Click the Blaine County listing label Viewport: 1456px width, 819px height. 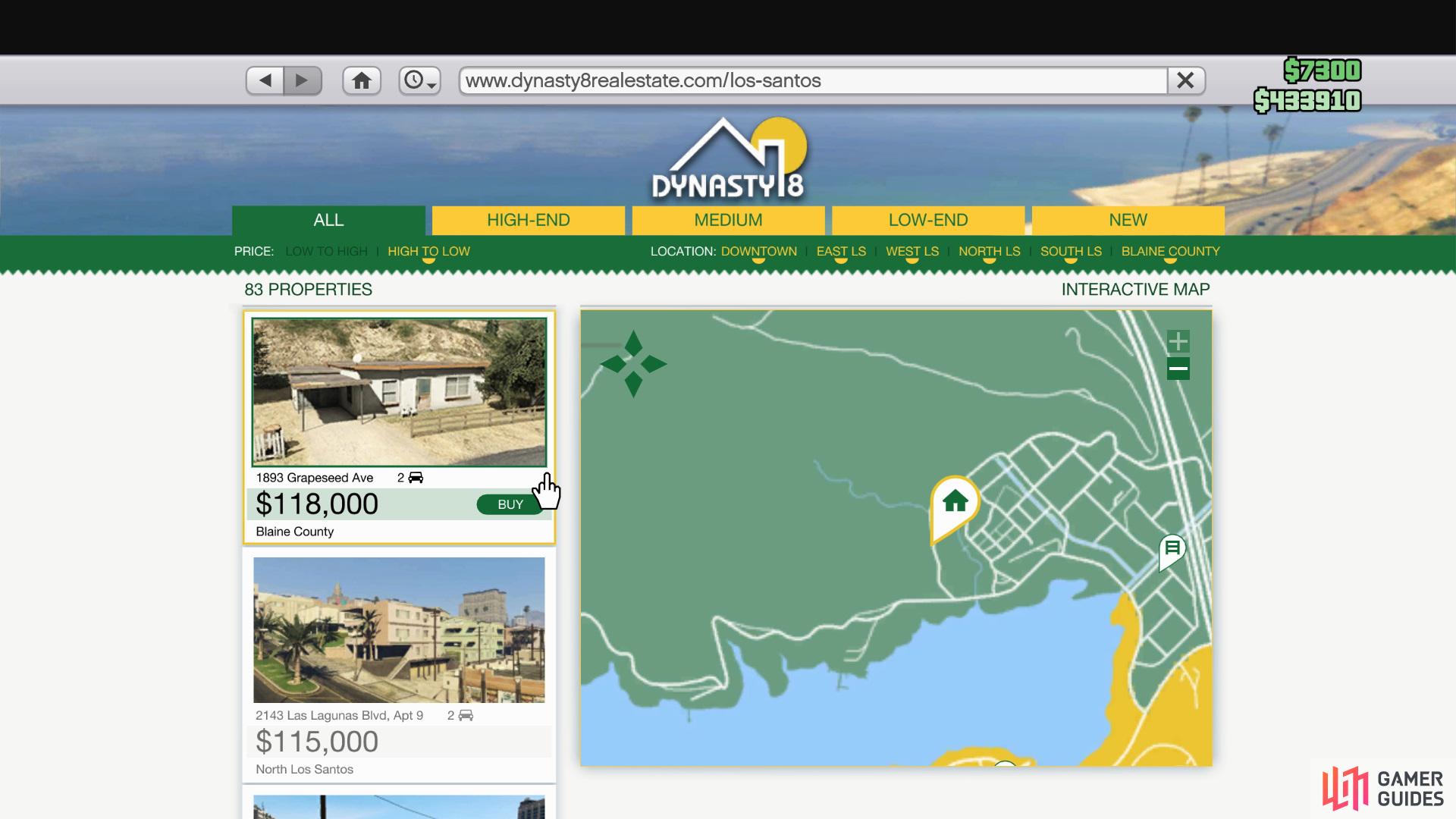click(294, 532)
